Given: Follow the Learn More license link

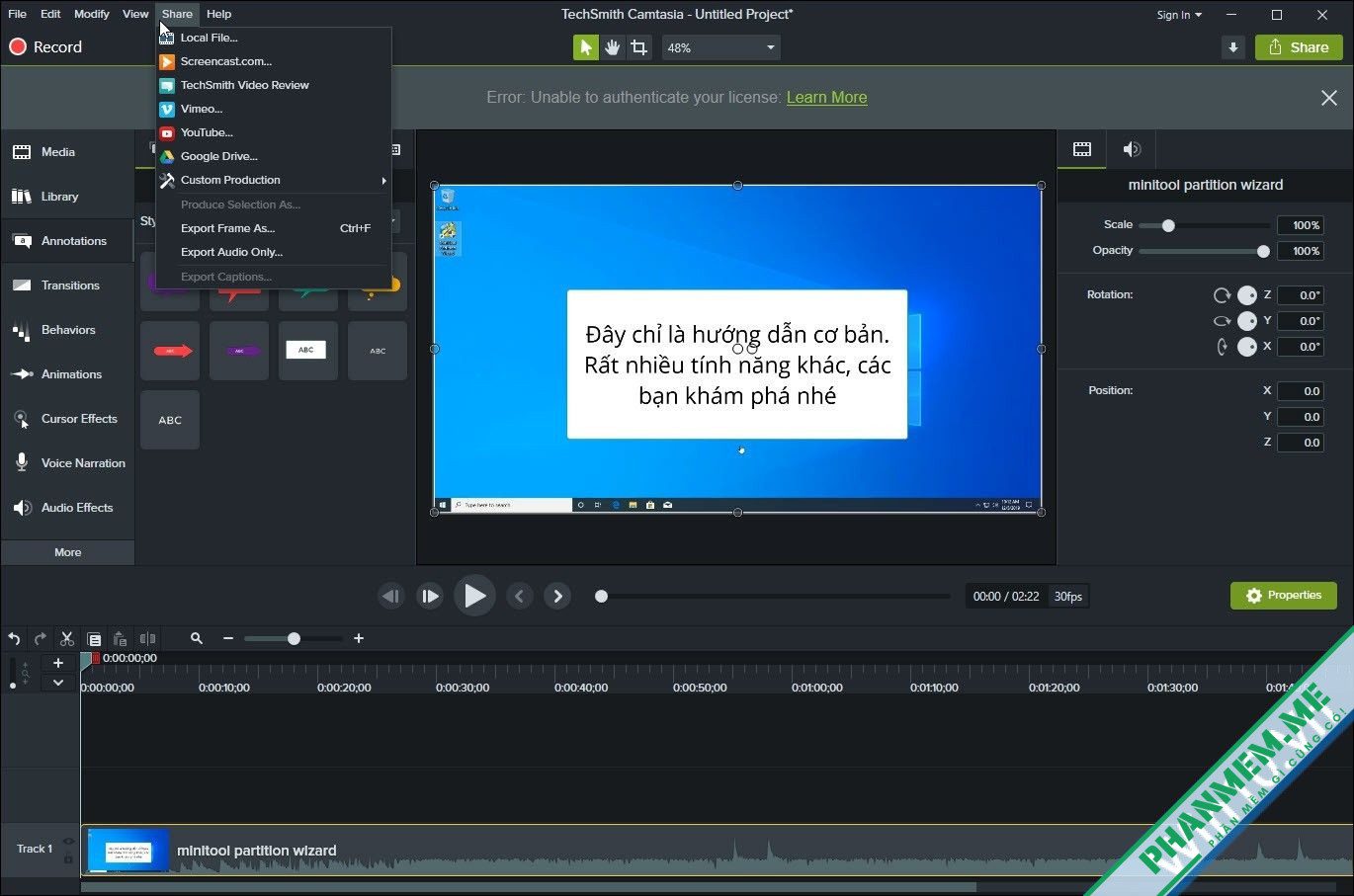Looking at the screenshot, I should click(826, 97).
